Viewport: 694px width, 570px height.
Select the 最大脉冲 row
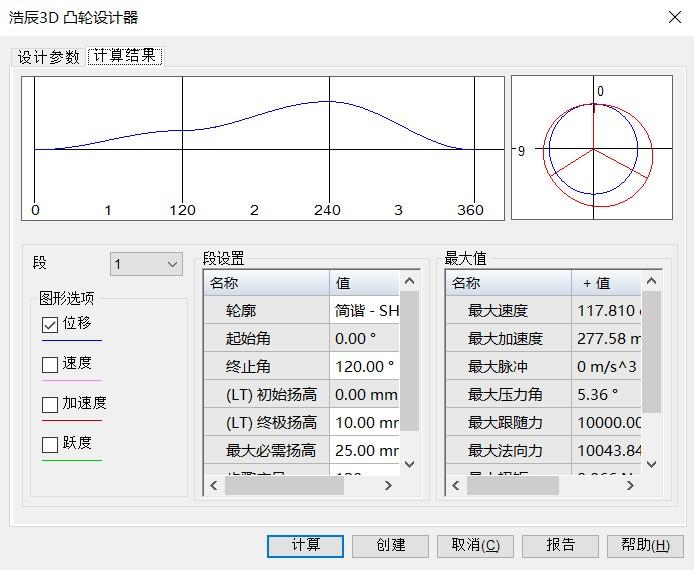pos(544,366)
